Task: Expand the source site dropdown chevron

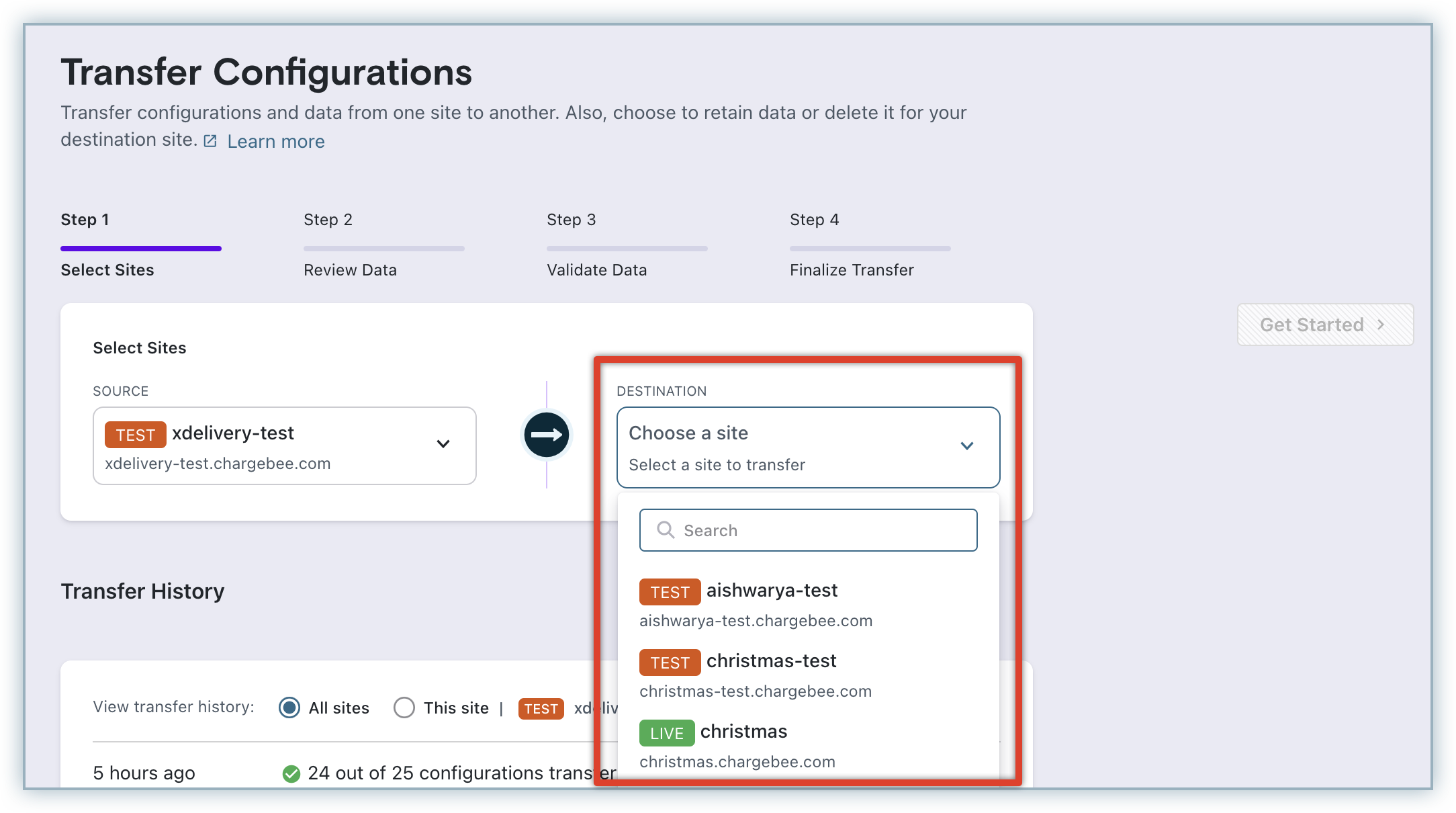Action: pyautogui.click(x=443, y=443)
